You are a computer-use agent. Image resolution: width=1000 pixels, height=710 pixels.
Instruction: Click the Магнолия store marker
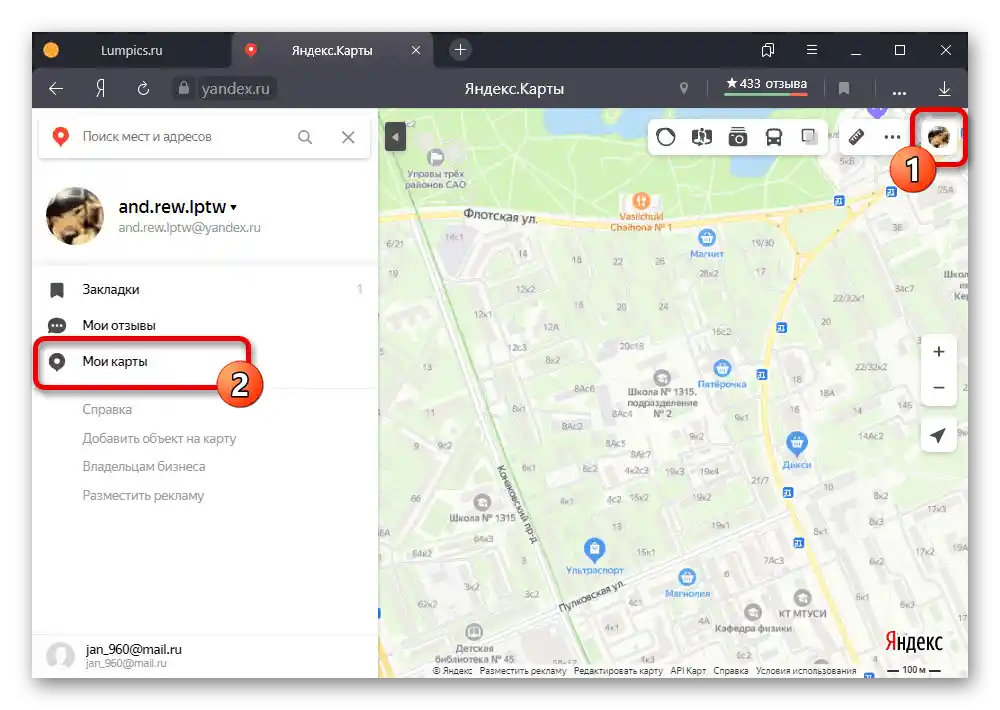click(687, 577)
